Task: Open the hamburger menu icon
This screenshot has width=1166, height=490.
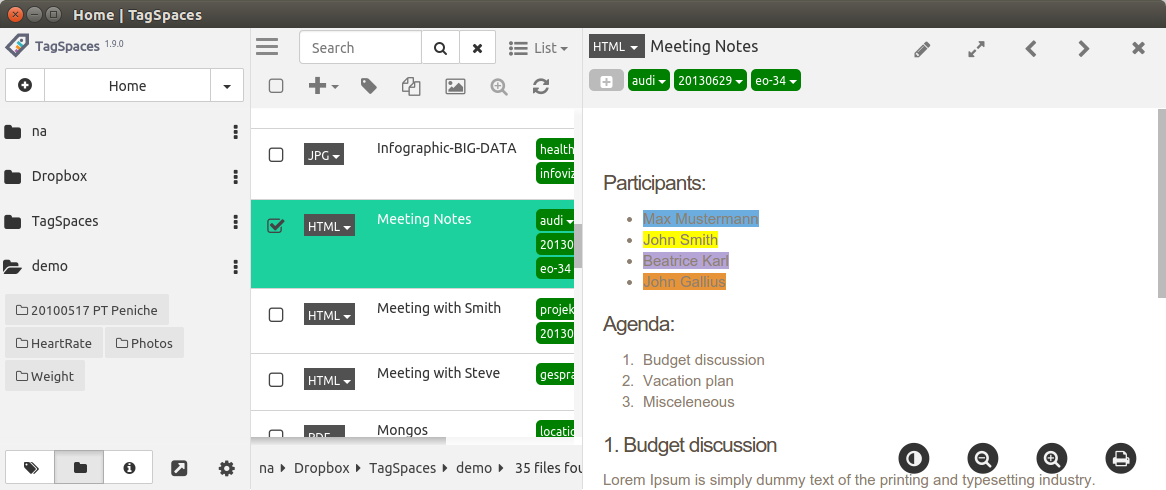Action: point(266,47)
